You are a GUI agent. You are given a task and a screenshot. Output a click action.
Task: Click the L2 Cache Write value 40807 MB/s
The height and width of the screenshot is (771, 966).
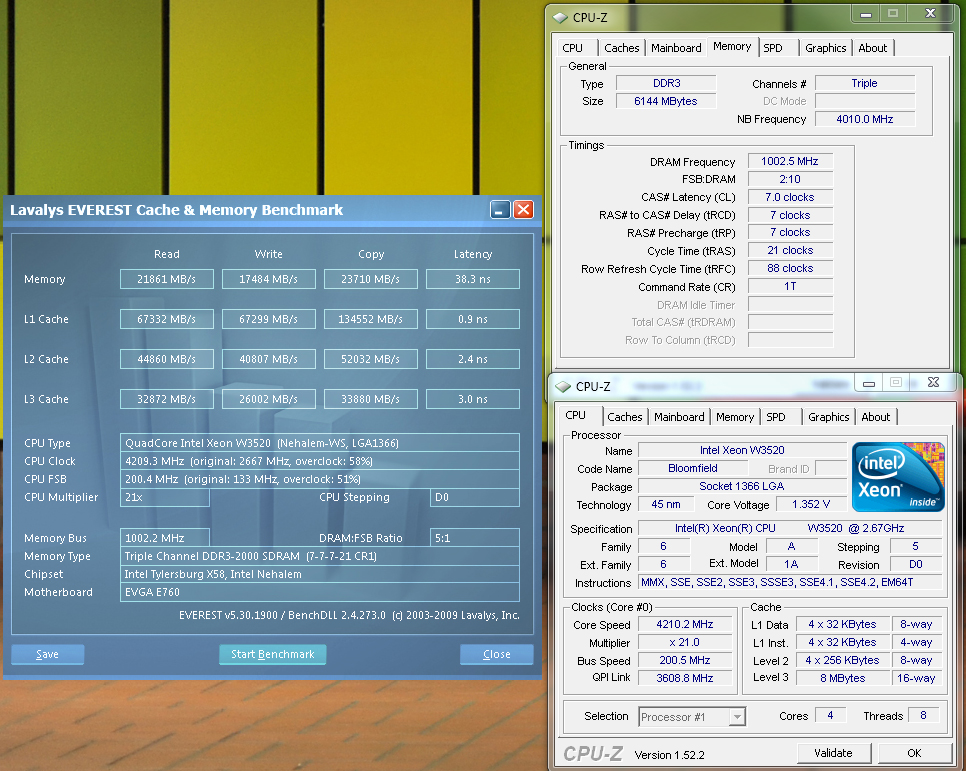tap(269, 359)
